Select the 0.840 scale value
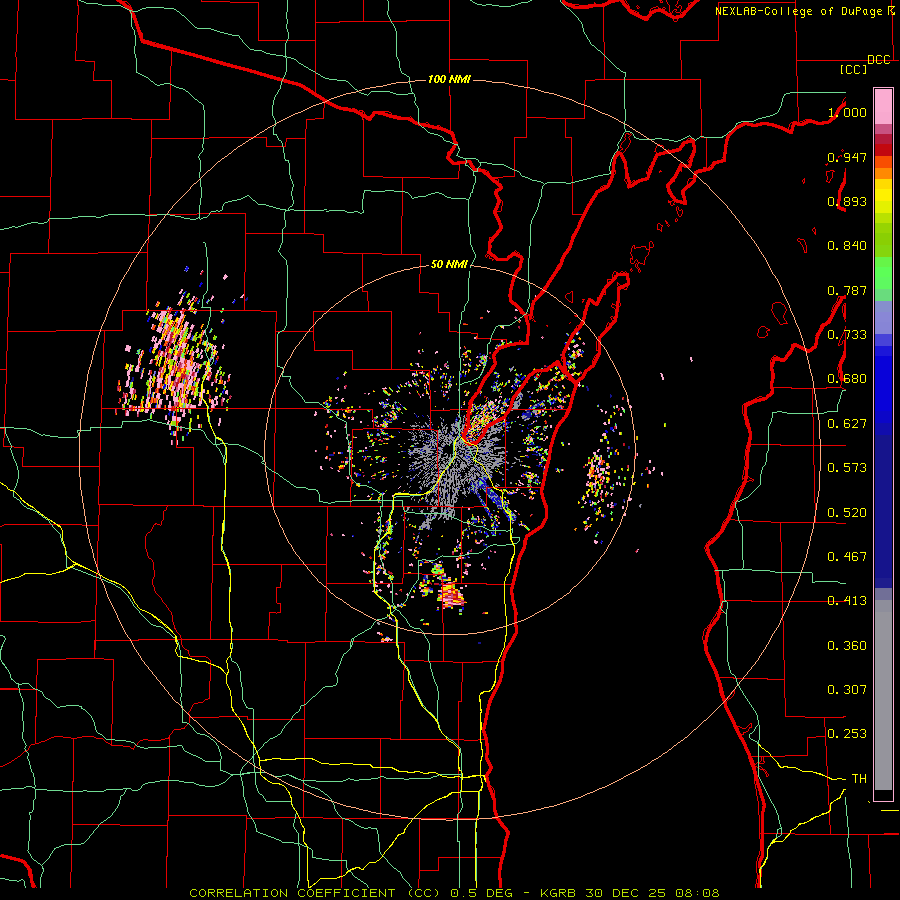The height and width of the screenshot is (900, 900). tap(847, 246)
